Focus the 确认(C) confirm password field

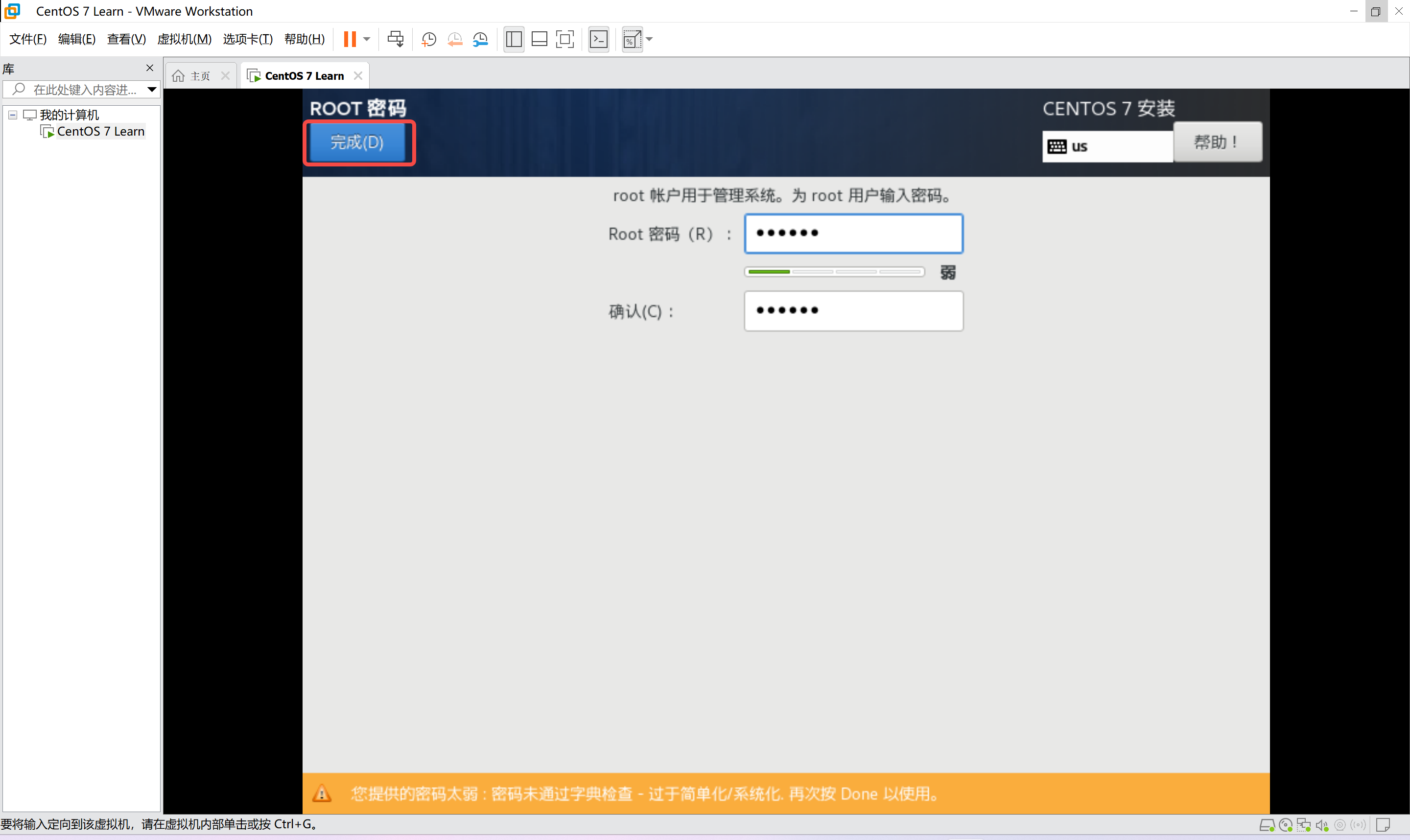pyautogui.click(x=853, y=311)
